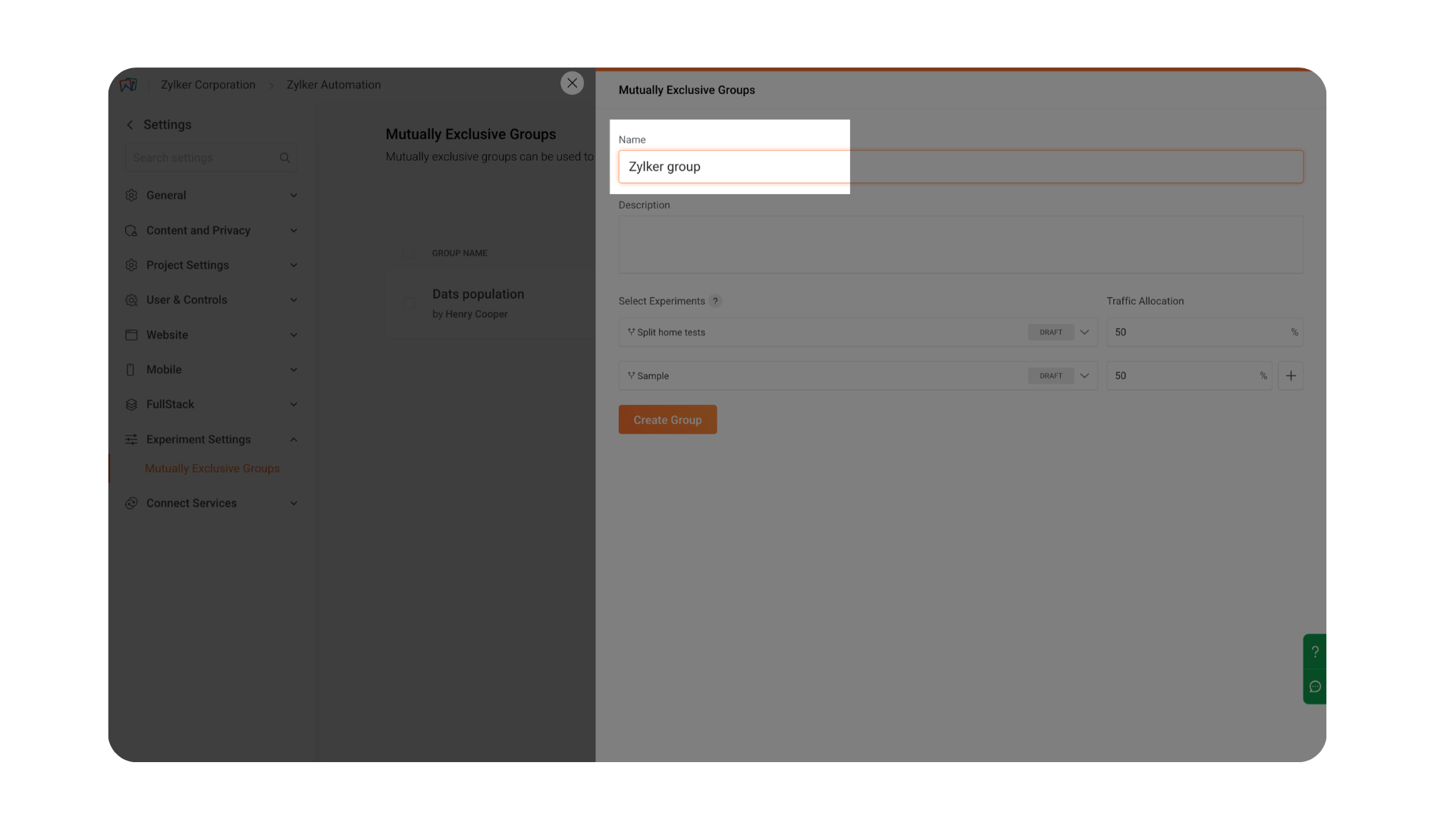Image resolution: width=1456 pixels, height=819 pixels.
Task: Open the Website settings menu item
Action: tap(167, 335)
